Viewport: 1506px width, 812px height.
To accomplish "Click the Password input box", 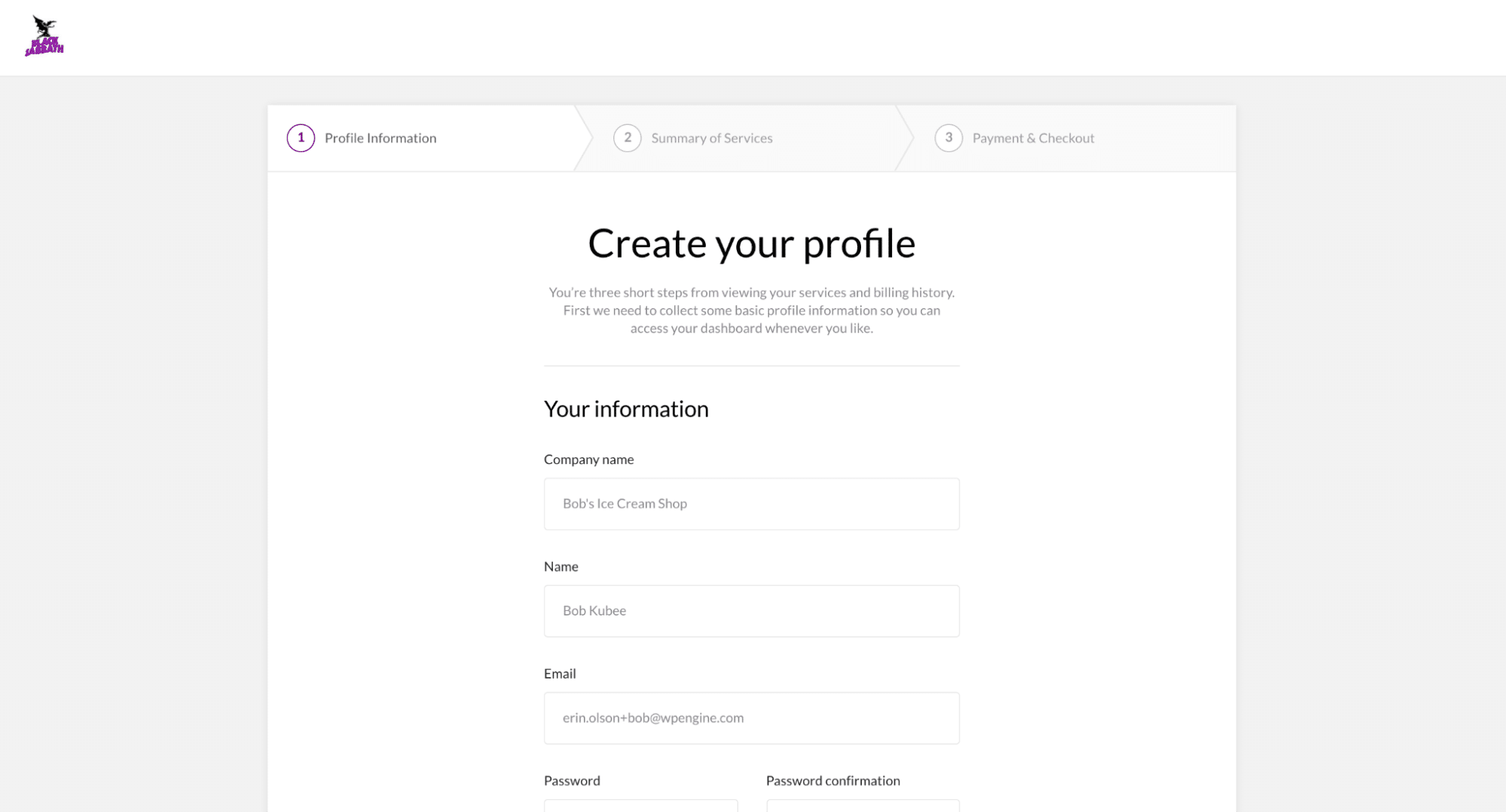I will coord(640,805).
